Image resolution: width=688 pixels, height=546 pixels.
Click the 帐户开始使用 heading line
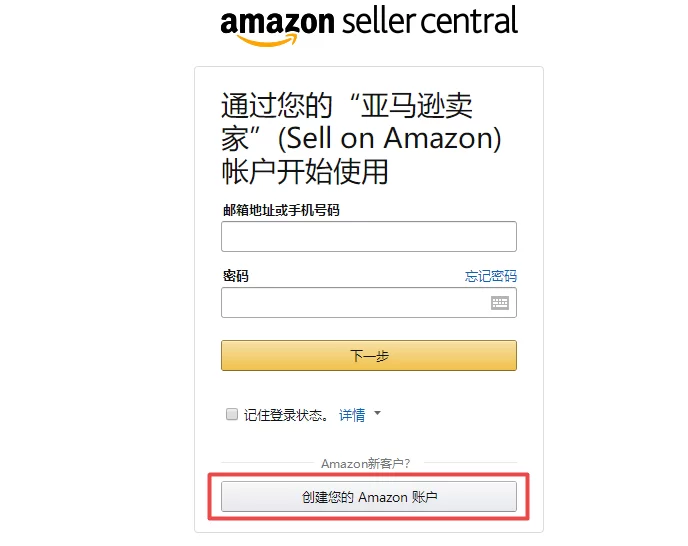click(304, 170)
